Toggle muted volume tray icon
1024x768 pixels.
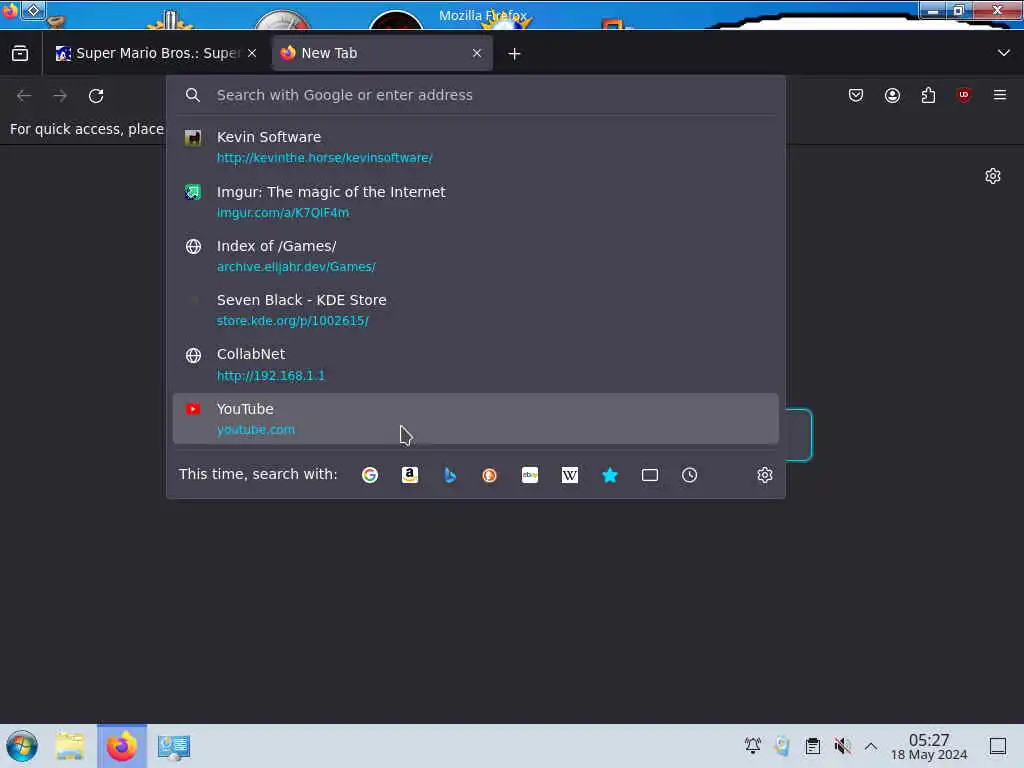click(x=842, y=746)
